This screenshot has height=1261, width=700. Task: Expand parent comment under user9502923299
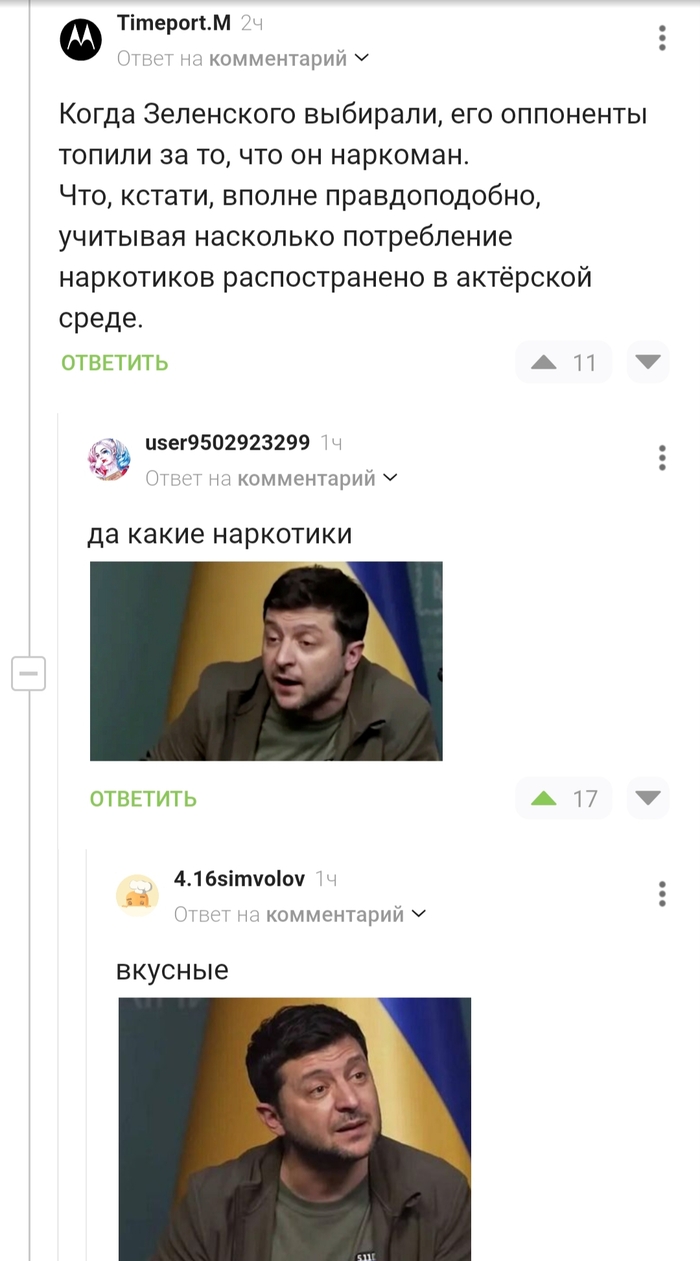pos(271,478)
